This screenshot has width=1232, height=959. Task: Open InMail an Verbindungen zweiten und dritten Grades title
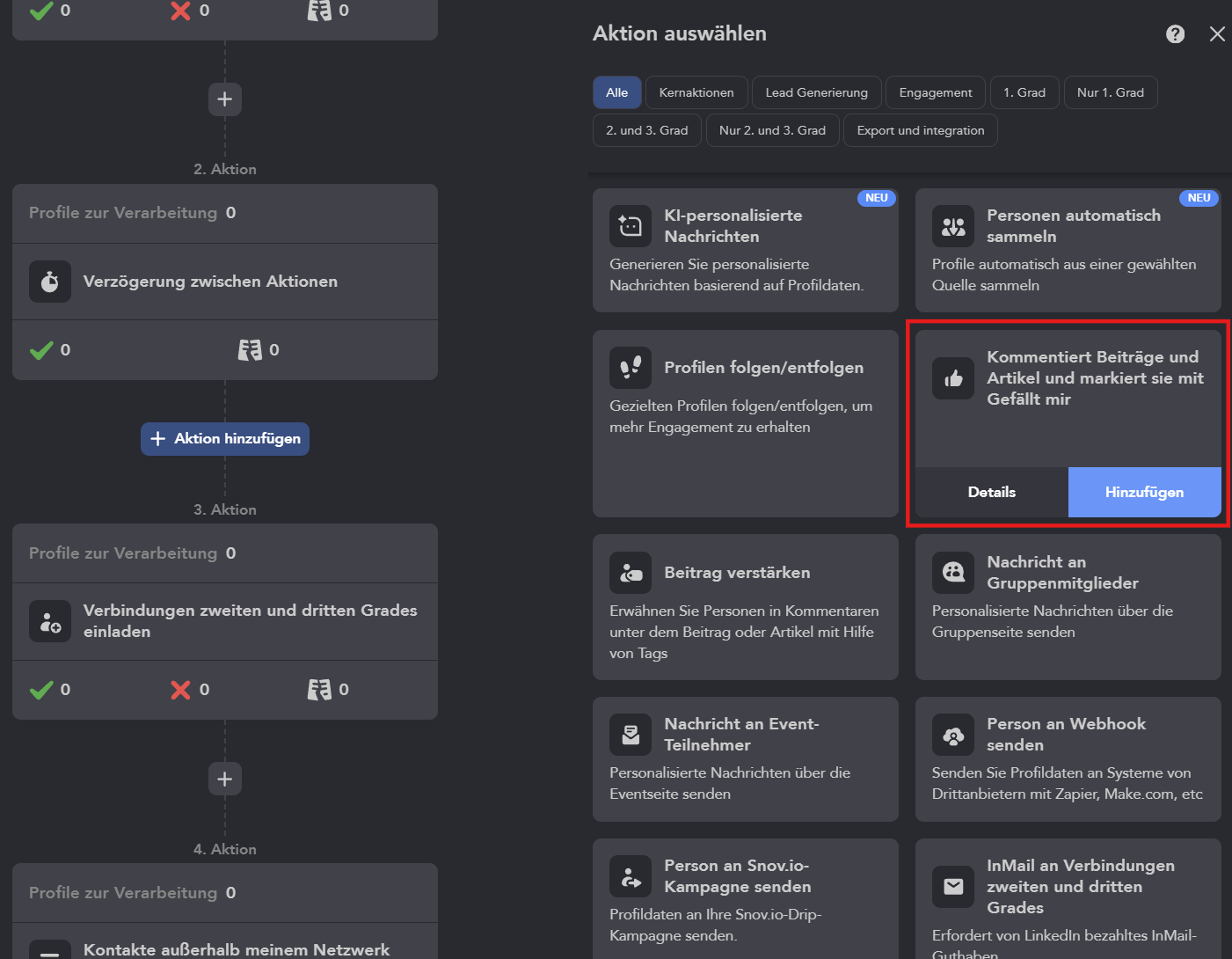[1080, 887]
